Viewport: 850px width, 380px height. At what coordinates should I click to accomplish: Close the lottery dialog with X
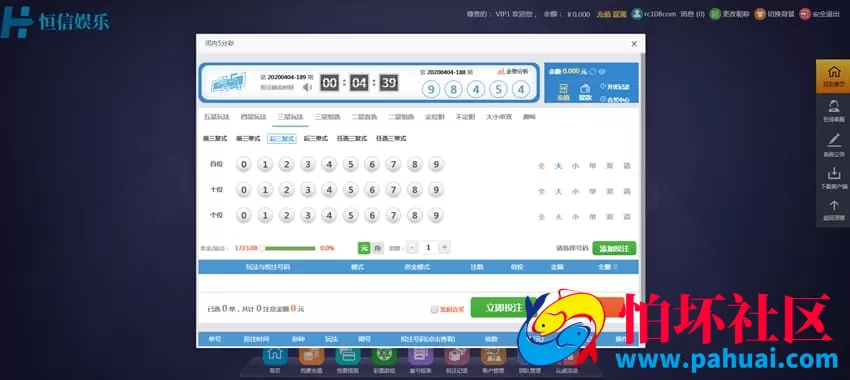tap(634, 44)
